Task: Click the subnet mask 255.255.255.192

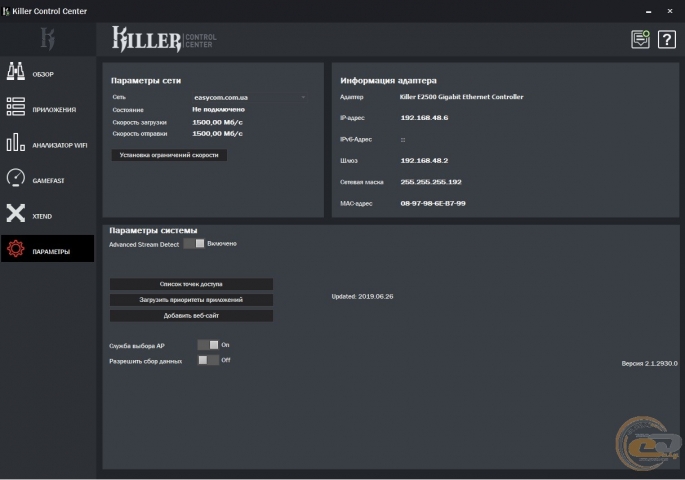Action: tap(431, 182)
